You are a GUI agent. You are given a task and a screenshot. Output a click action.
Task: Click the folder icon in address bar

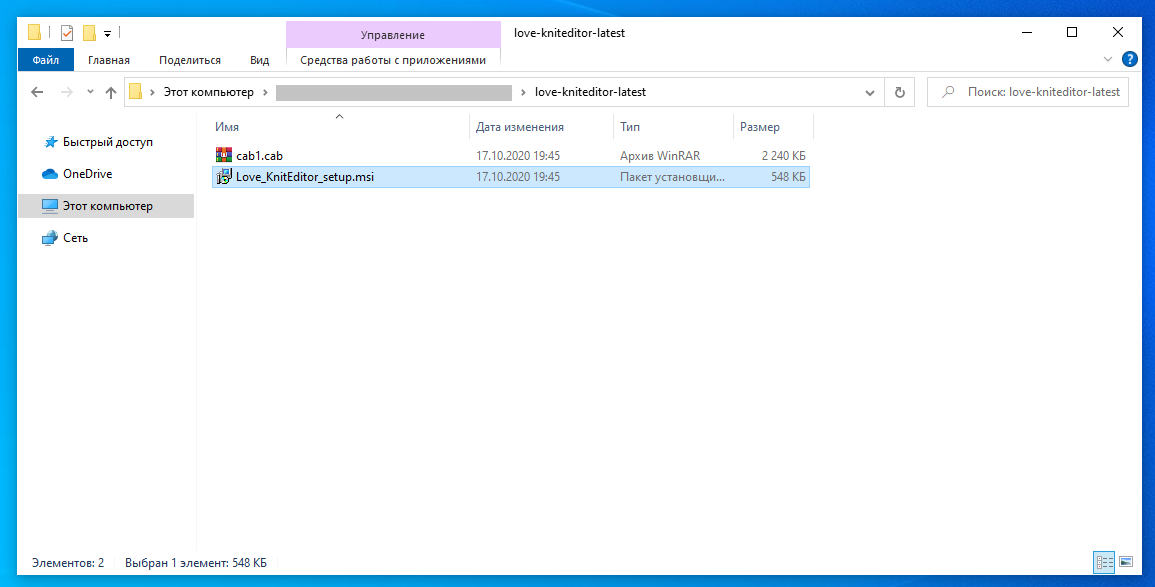point(136,92)
